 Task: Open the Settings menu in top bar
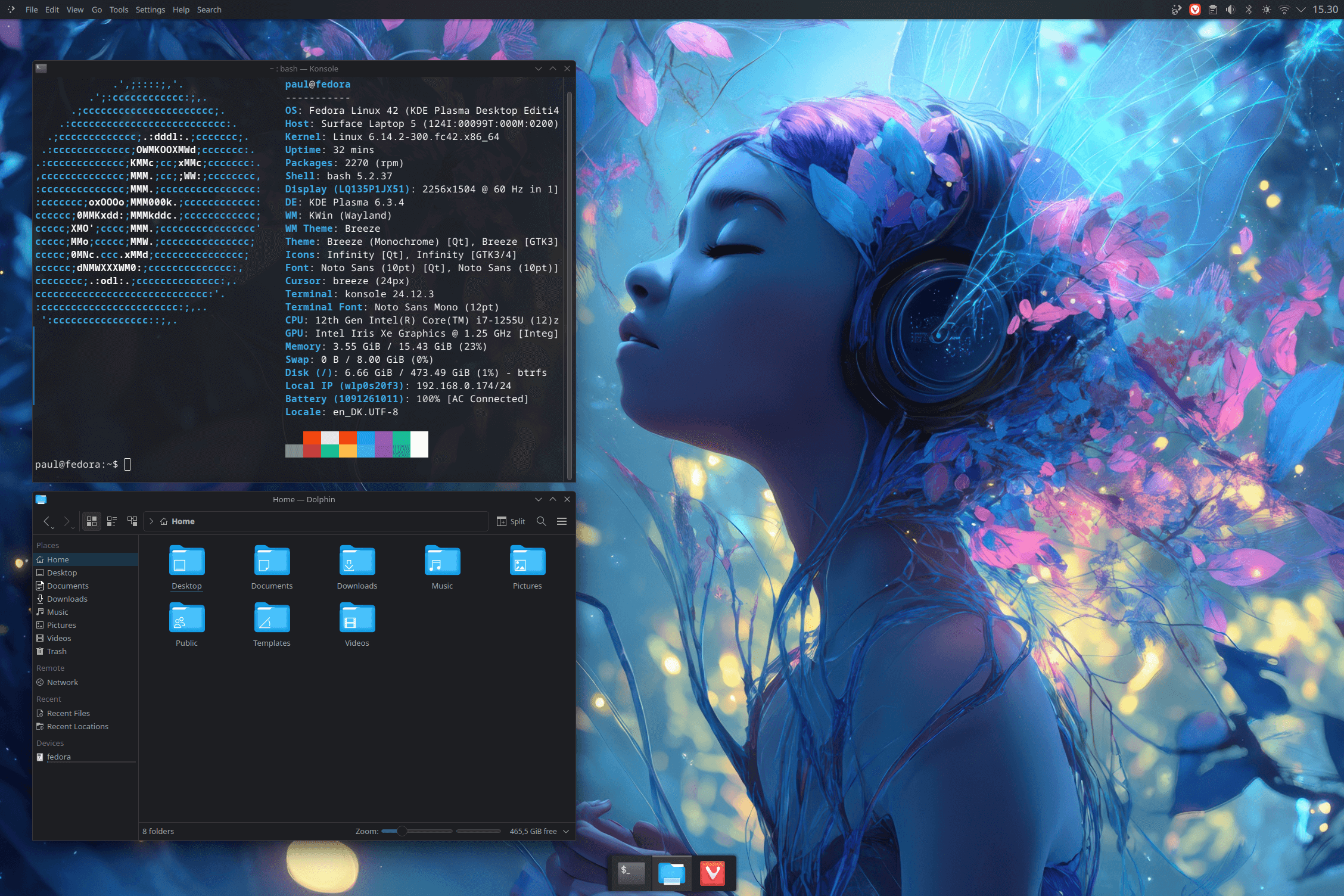(150, 10)
